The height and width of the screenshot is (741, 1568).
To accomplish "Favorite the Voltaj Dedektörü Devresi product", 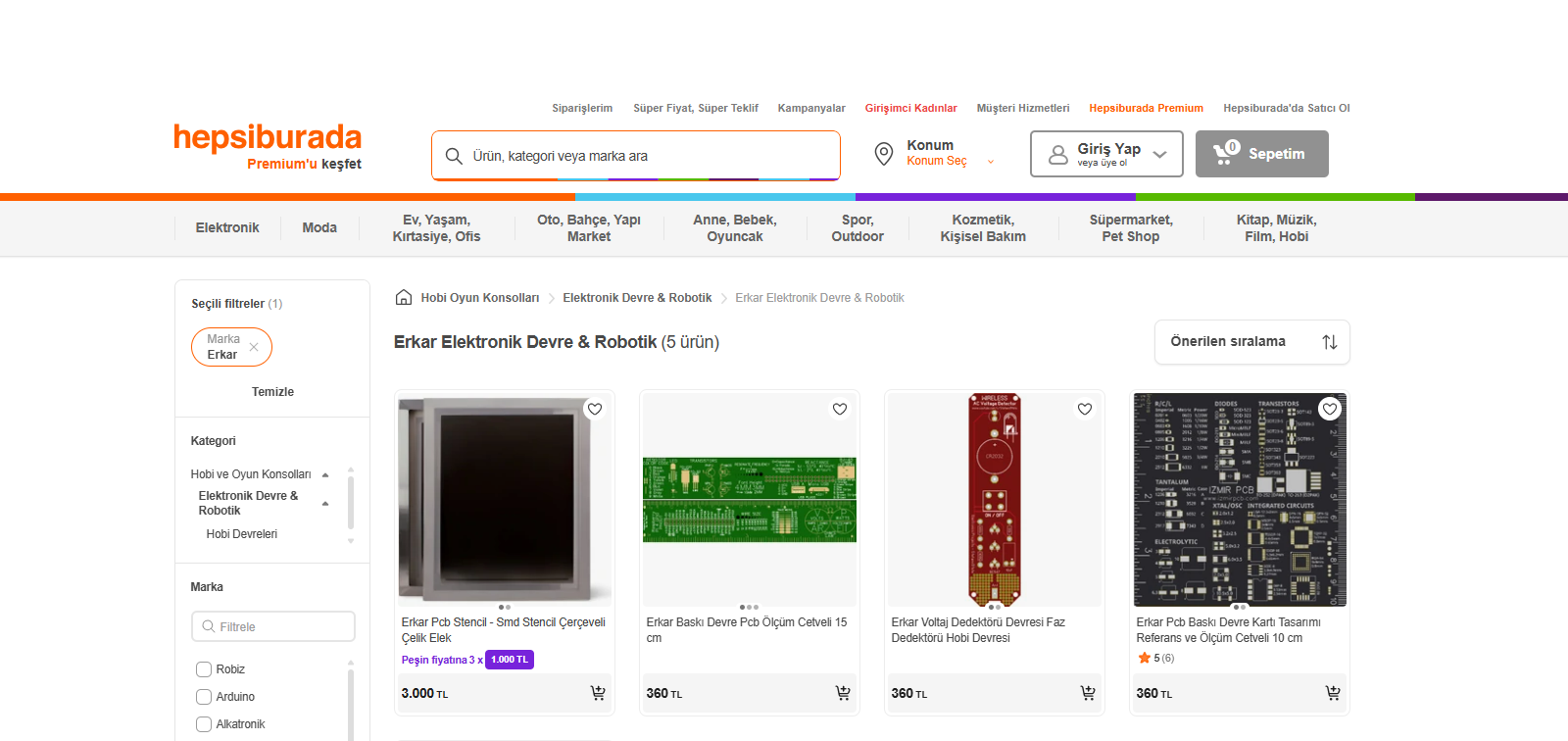I will 1085,409.
